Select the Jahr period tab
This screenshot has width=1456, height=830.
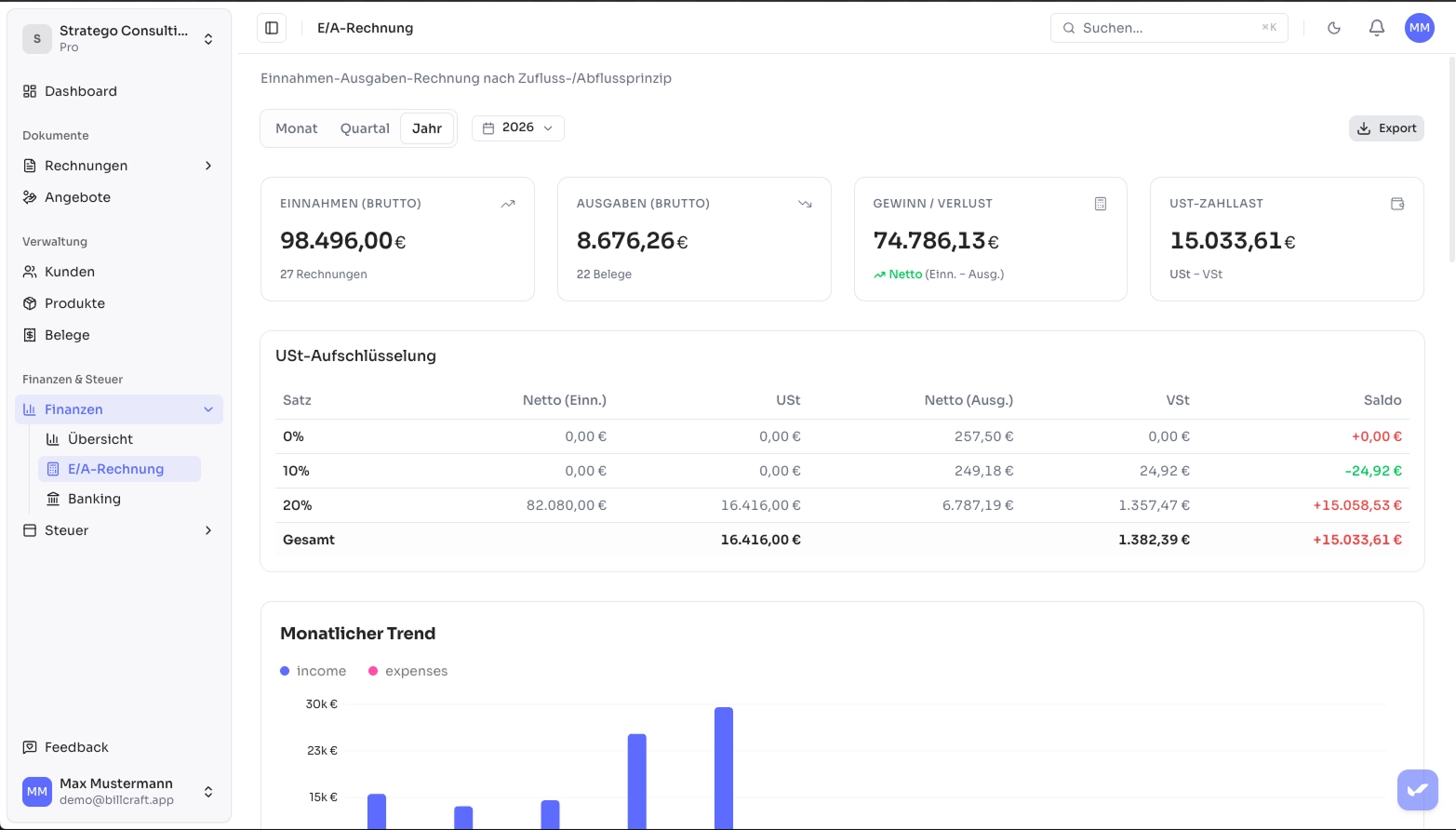427,128
